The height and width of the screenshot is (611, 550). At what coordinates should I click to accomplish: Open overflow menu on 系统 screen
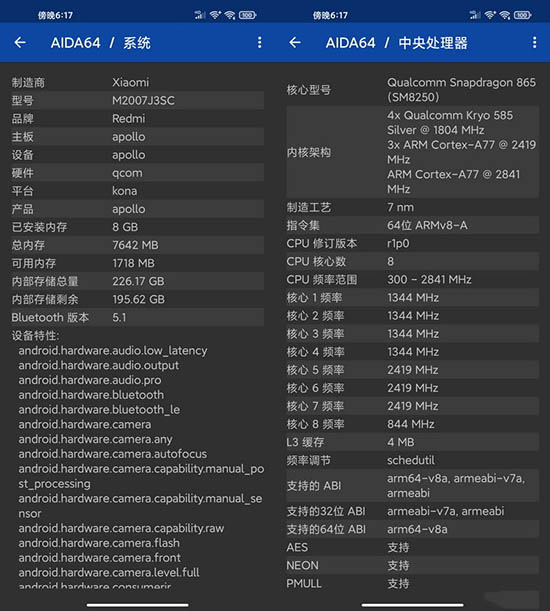pos(260,42)
